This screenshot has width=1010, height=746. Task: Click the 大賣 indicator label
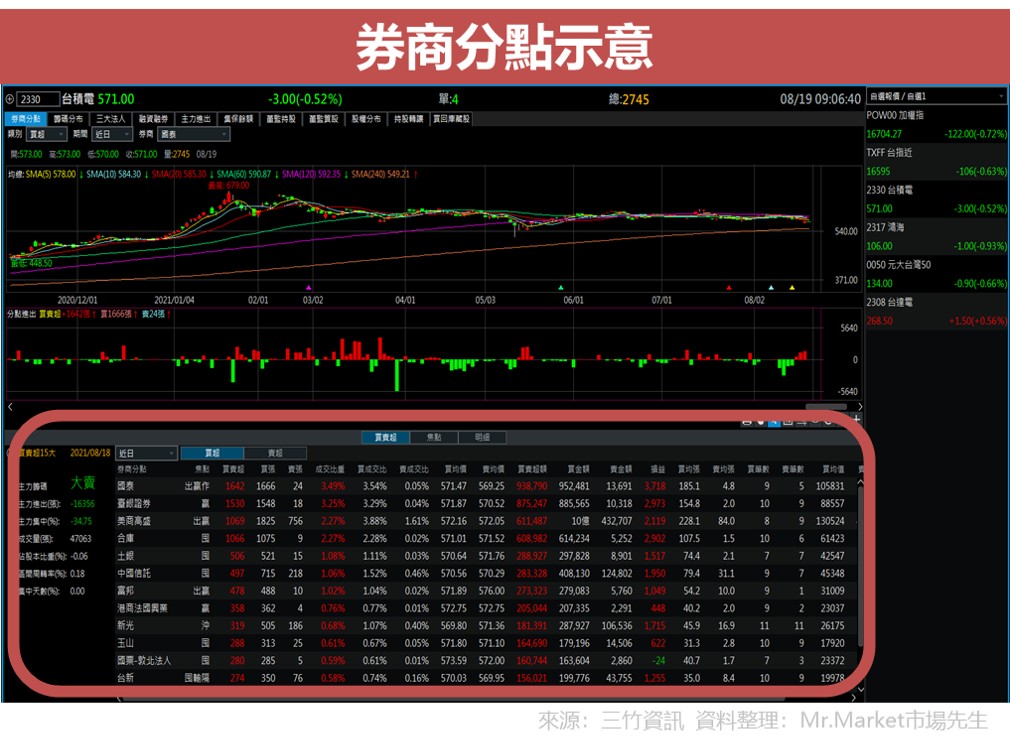82,483
